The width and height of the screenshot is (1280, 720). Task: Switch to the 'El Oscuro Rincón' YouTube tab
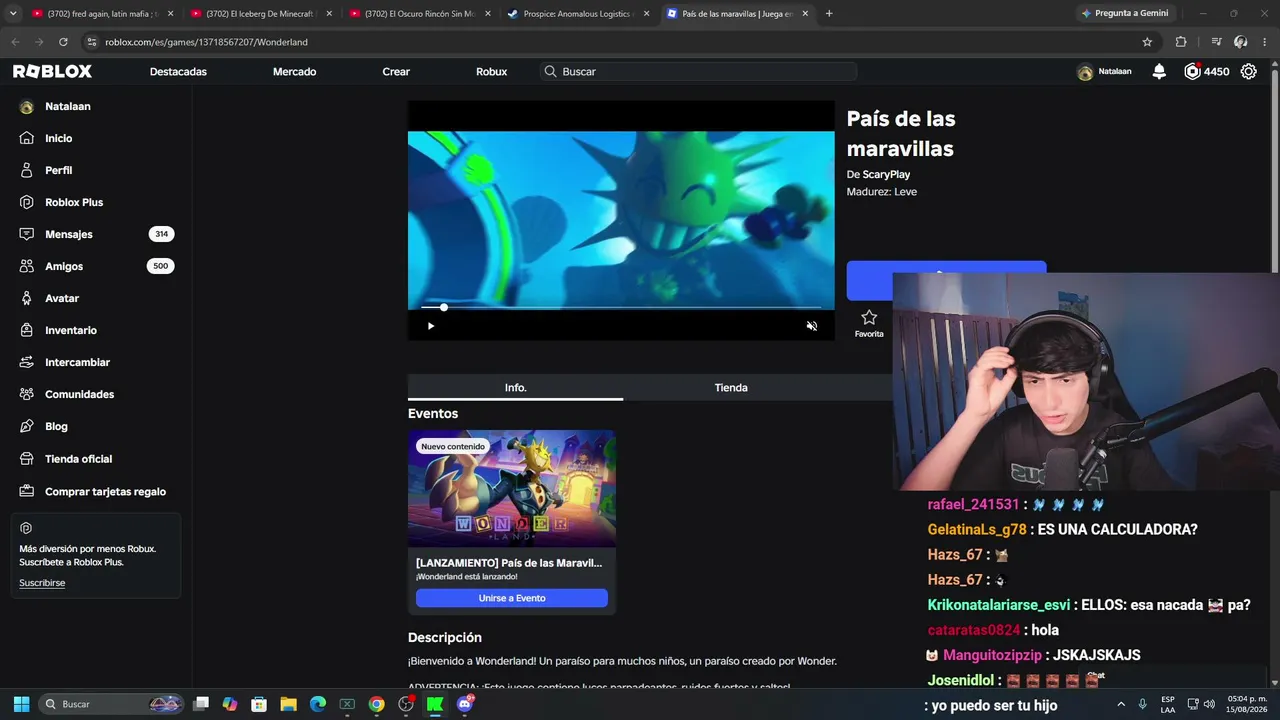[x=419, y=14]
